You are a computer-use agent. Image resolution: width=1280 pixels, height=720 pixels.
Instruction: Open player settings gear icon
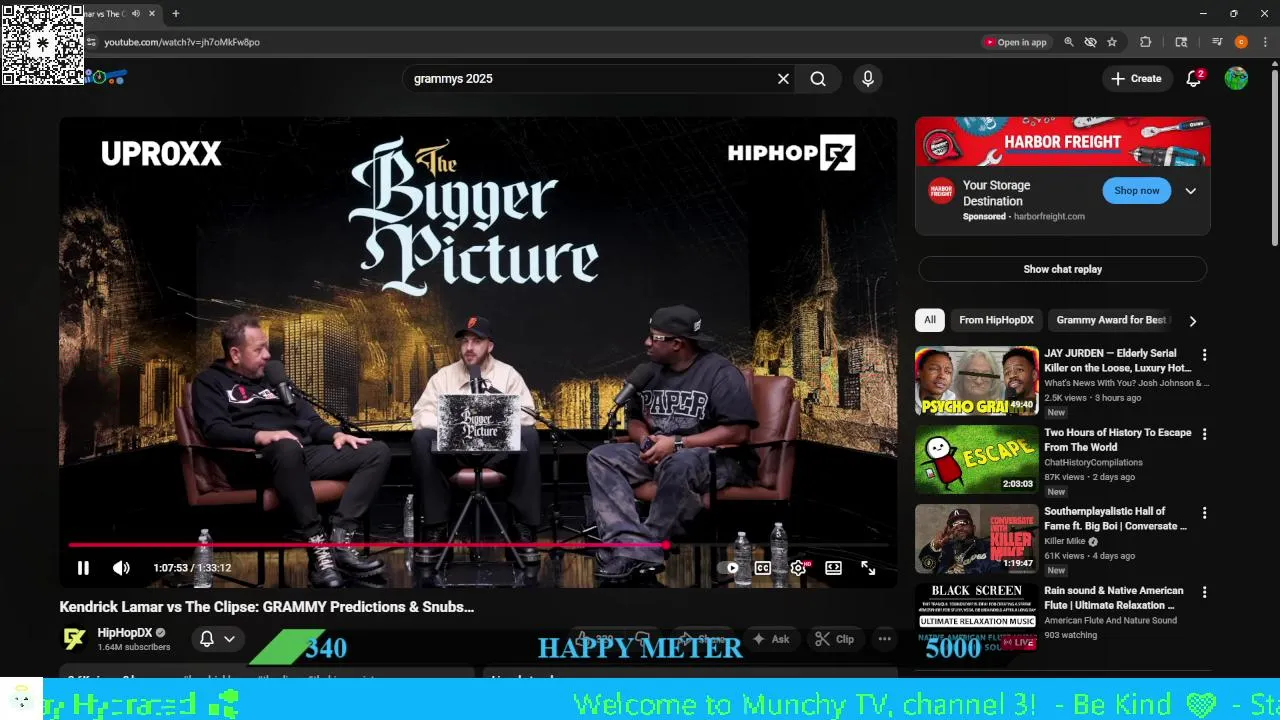pos(798,568)
